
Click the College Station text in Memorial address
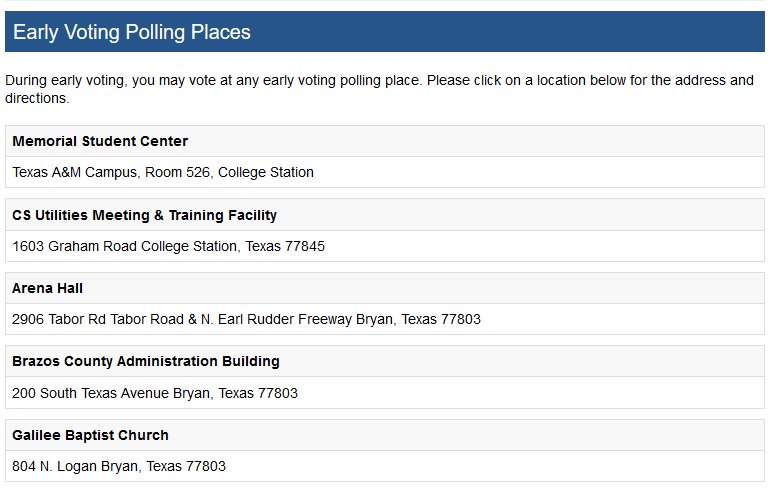266,172
